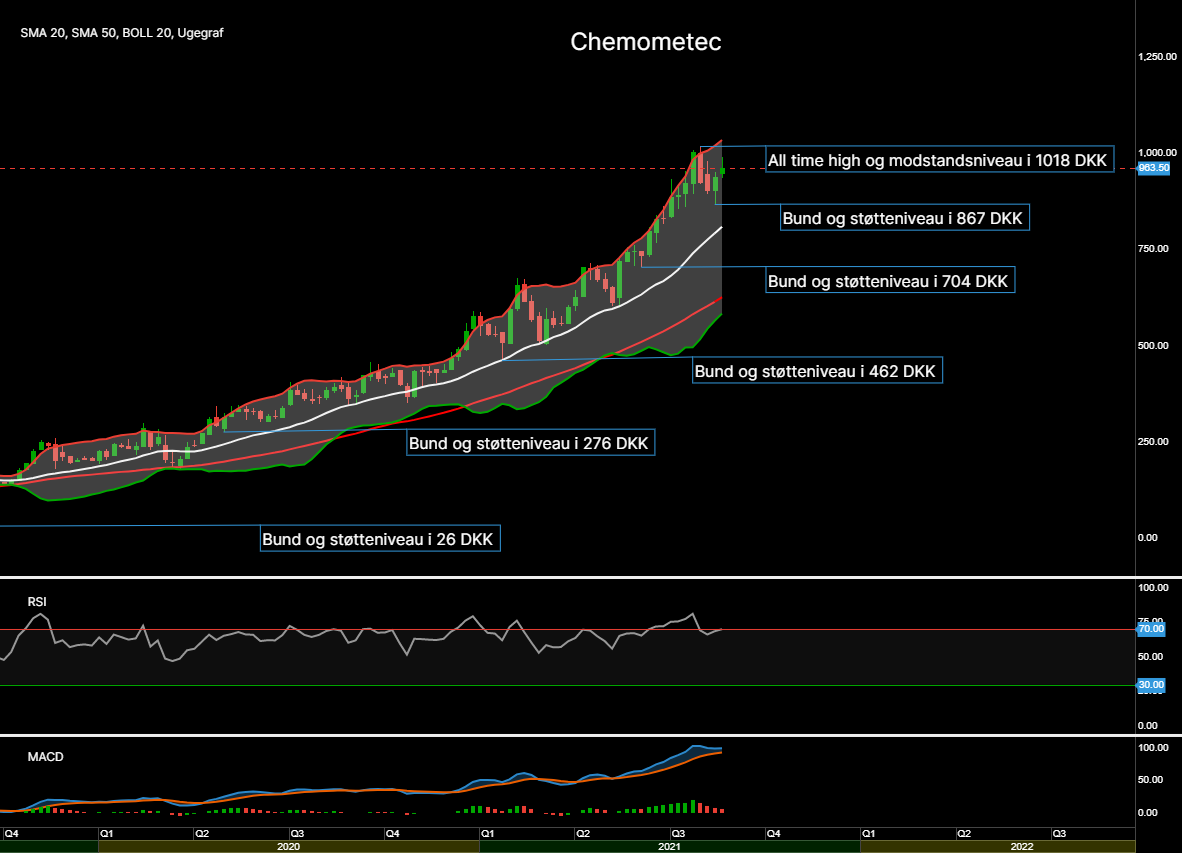The height and width of the screenshot is (853, 1182).
Task: Click the 1,000.00 price axis label
Action: point(1157,152)
